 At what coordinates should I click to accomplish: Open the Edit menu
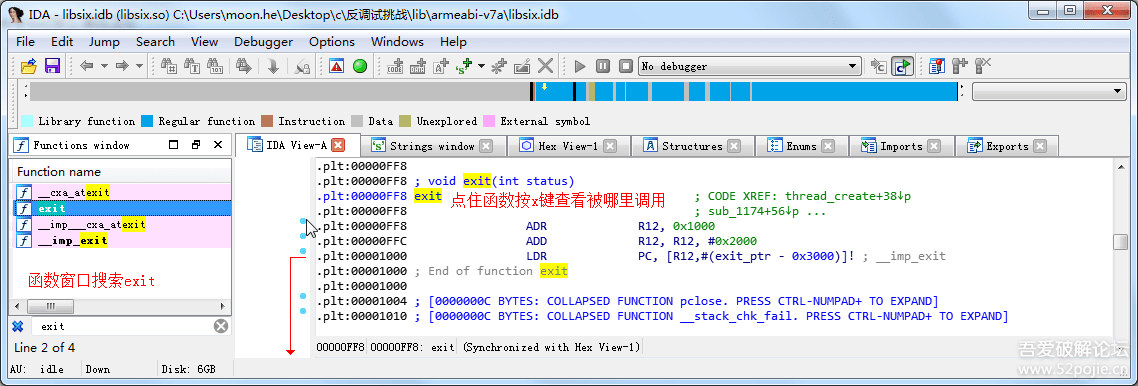62,41
